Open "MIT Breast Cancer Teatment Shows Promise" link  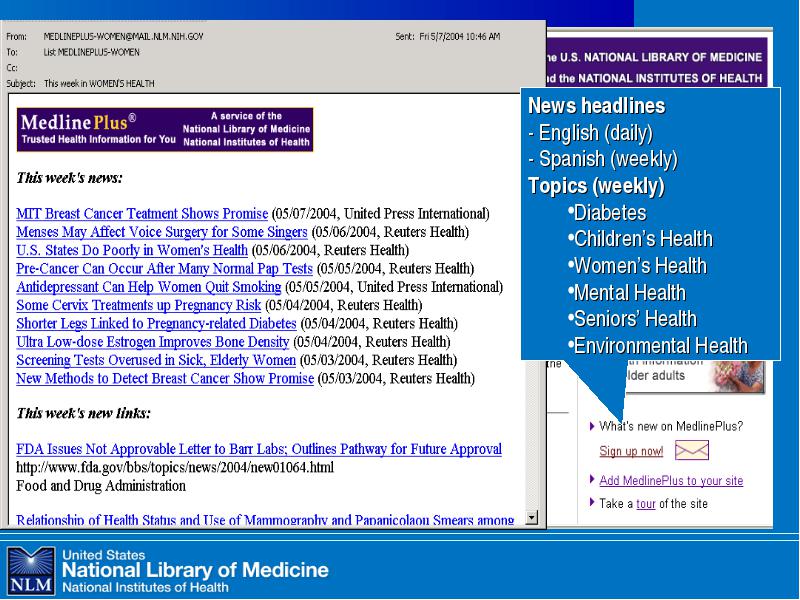(142, 213)
